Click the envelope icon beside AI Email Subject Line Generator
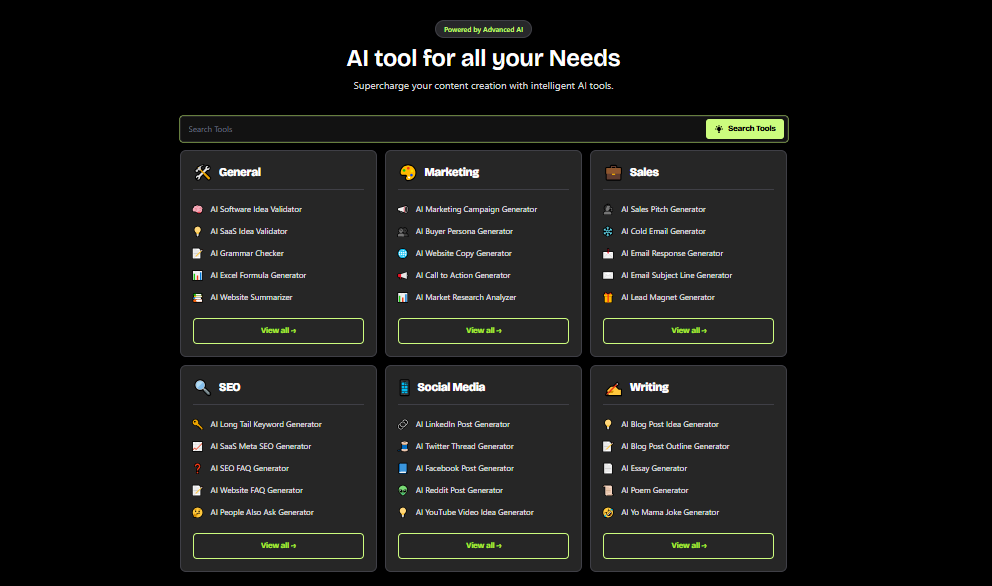The height and width of the screenshot is (586, 992). point(608,275)
